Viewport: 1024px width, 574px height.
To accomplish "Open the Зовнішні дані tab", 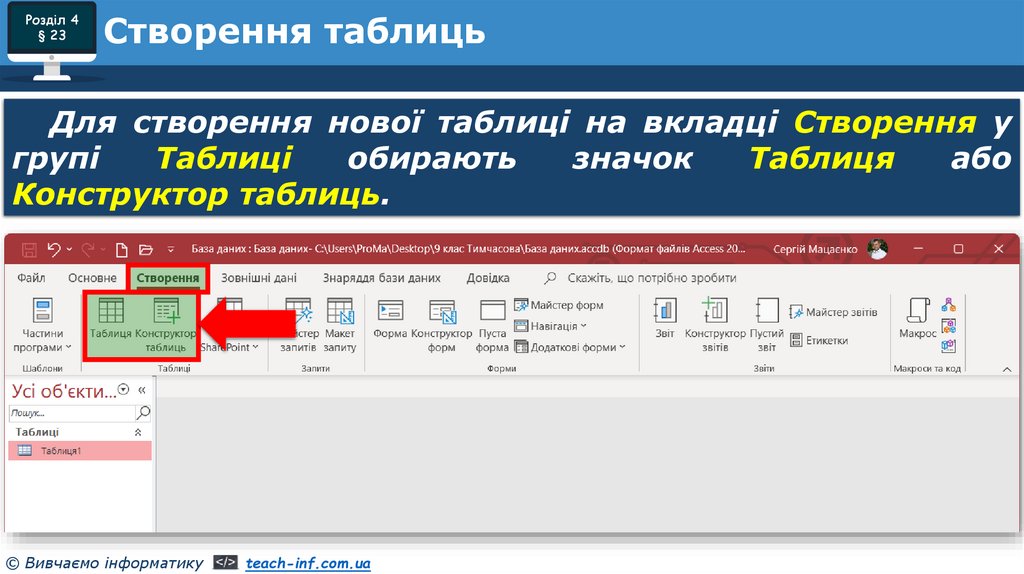I will pos(259,278).
